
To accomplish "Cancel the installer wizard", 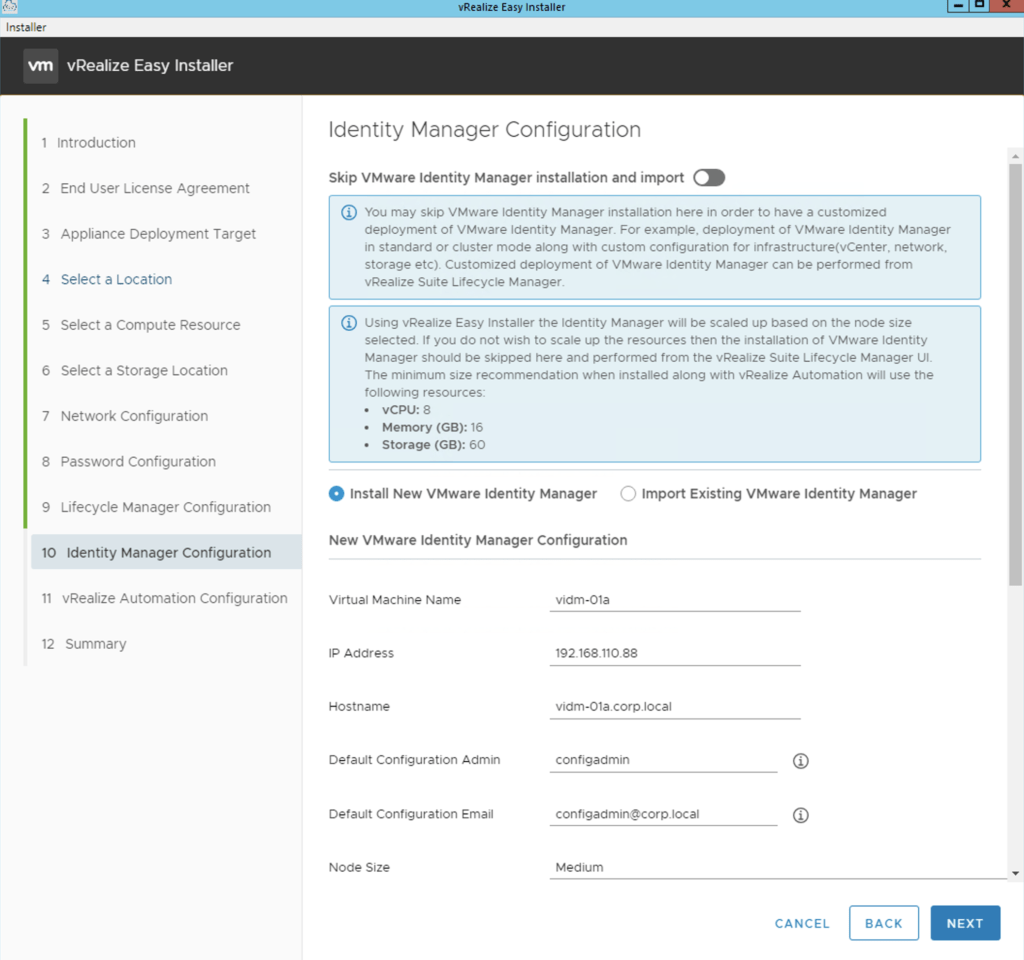I will [x=802, y=924].
